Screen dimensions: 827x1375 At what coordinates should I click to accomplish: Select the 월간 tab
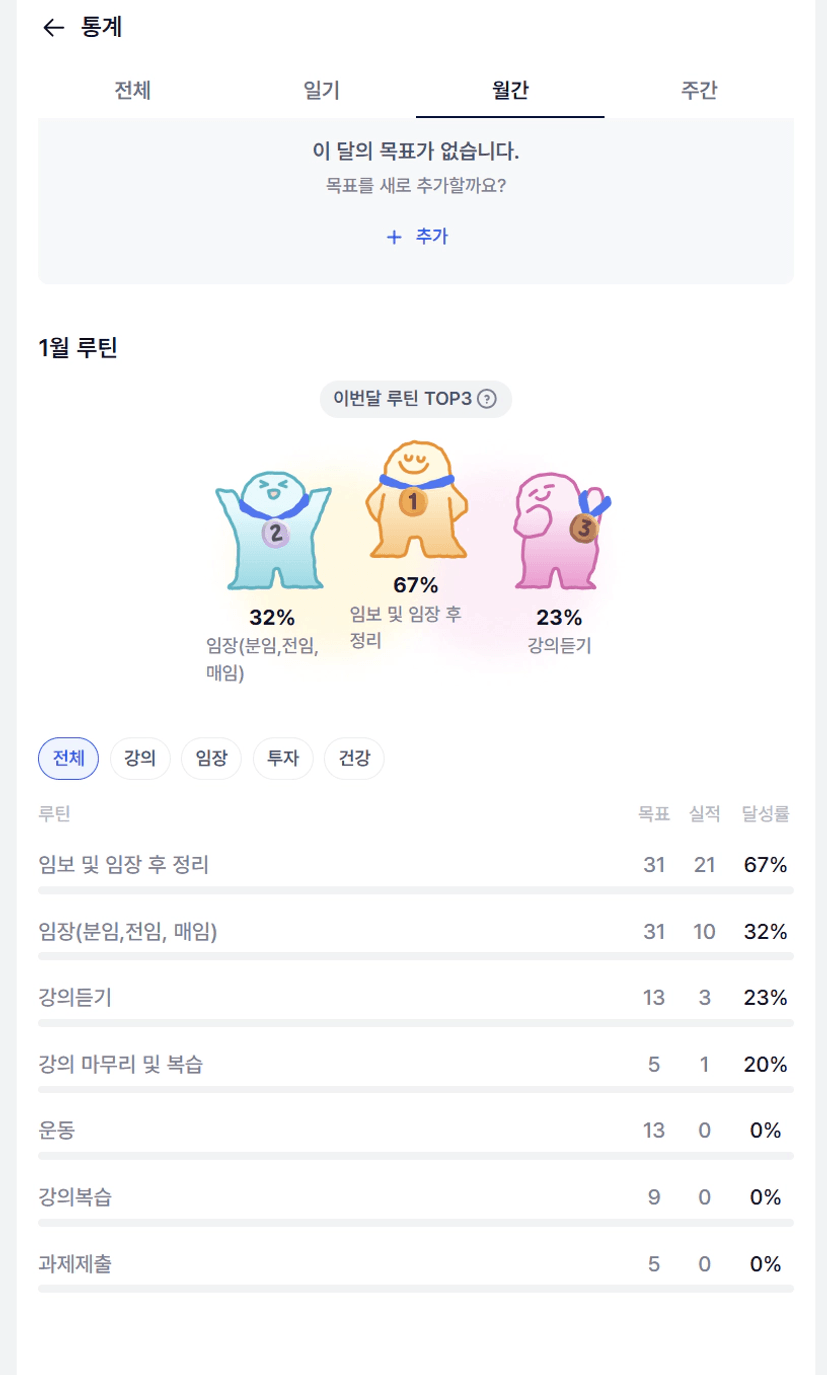pyautogui.click(x=510, y=90)
